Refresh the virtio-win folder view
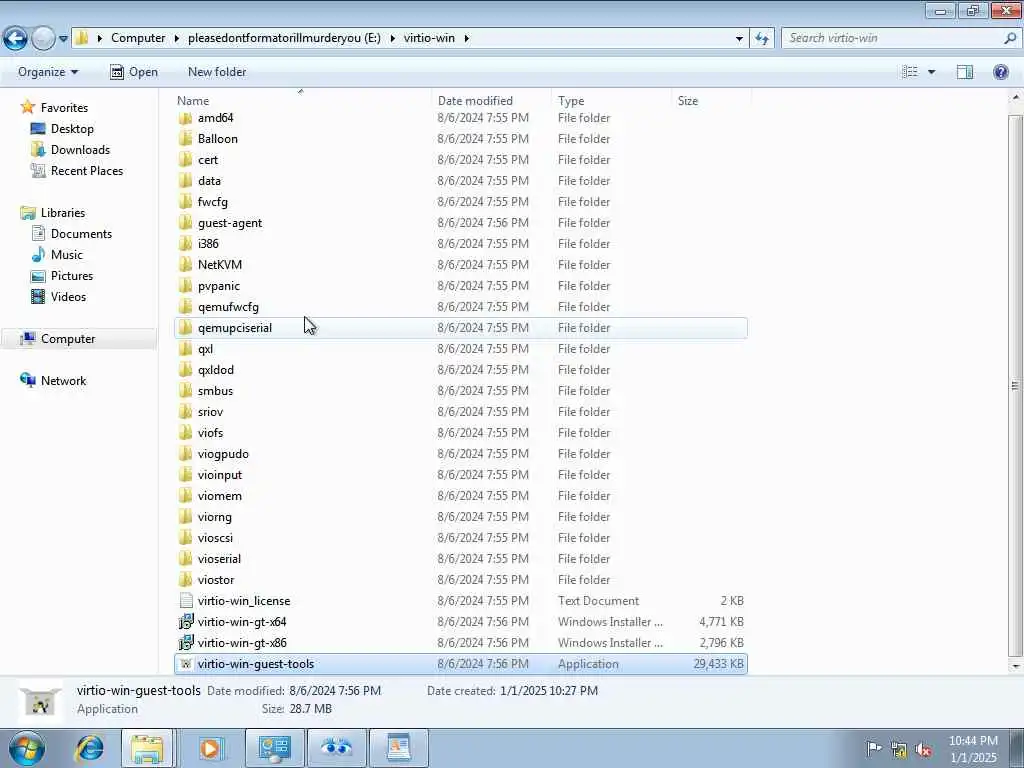Image resolution: width=1024 pixels, height=768 pixels. point(762,38)
